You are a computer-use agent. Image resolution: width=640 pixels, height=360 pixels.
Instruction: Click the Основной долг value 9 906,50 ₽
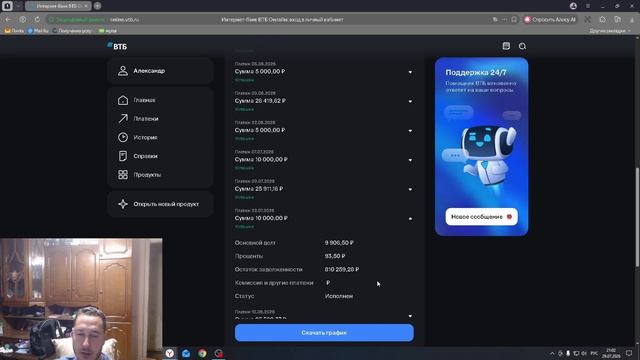(339, 243)
